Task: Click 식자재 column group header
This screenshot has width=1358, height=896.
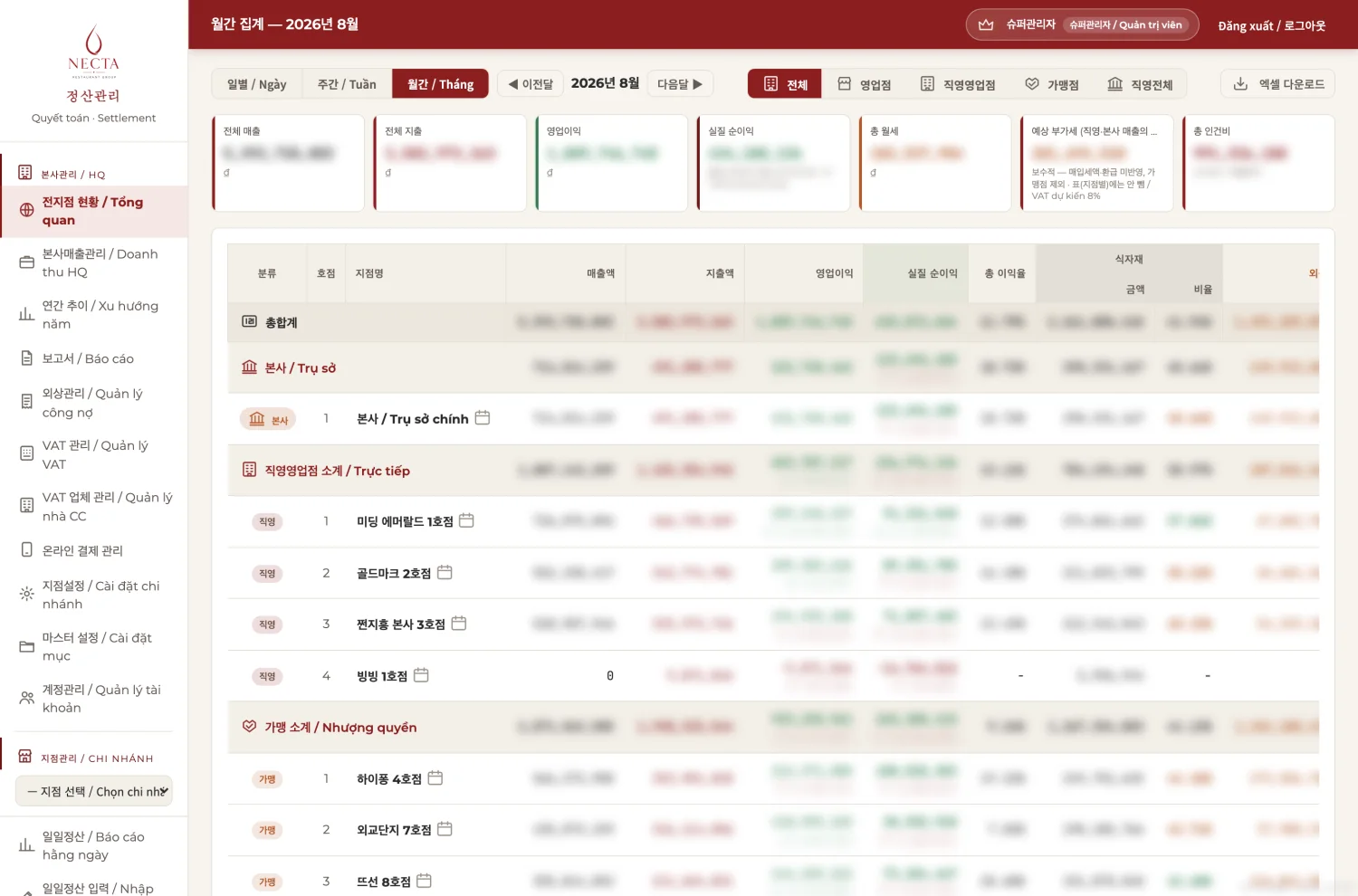Action: pos(1129,259)
